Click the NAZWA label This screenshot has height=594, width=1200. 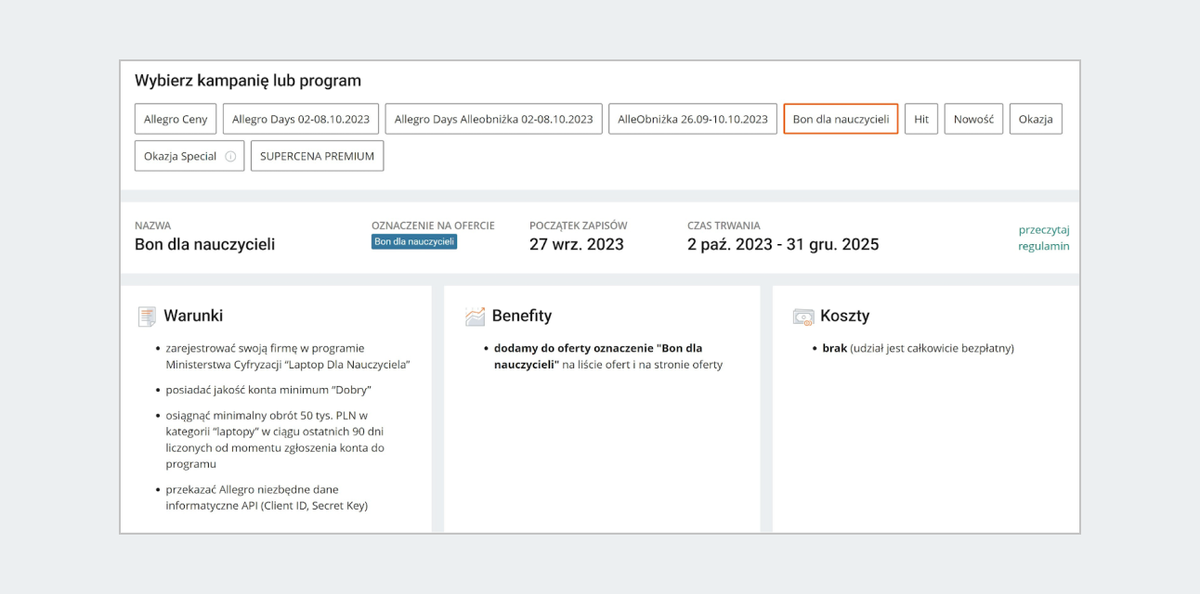(153, 226)
